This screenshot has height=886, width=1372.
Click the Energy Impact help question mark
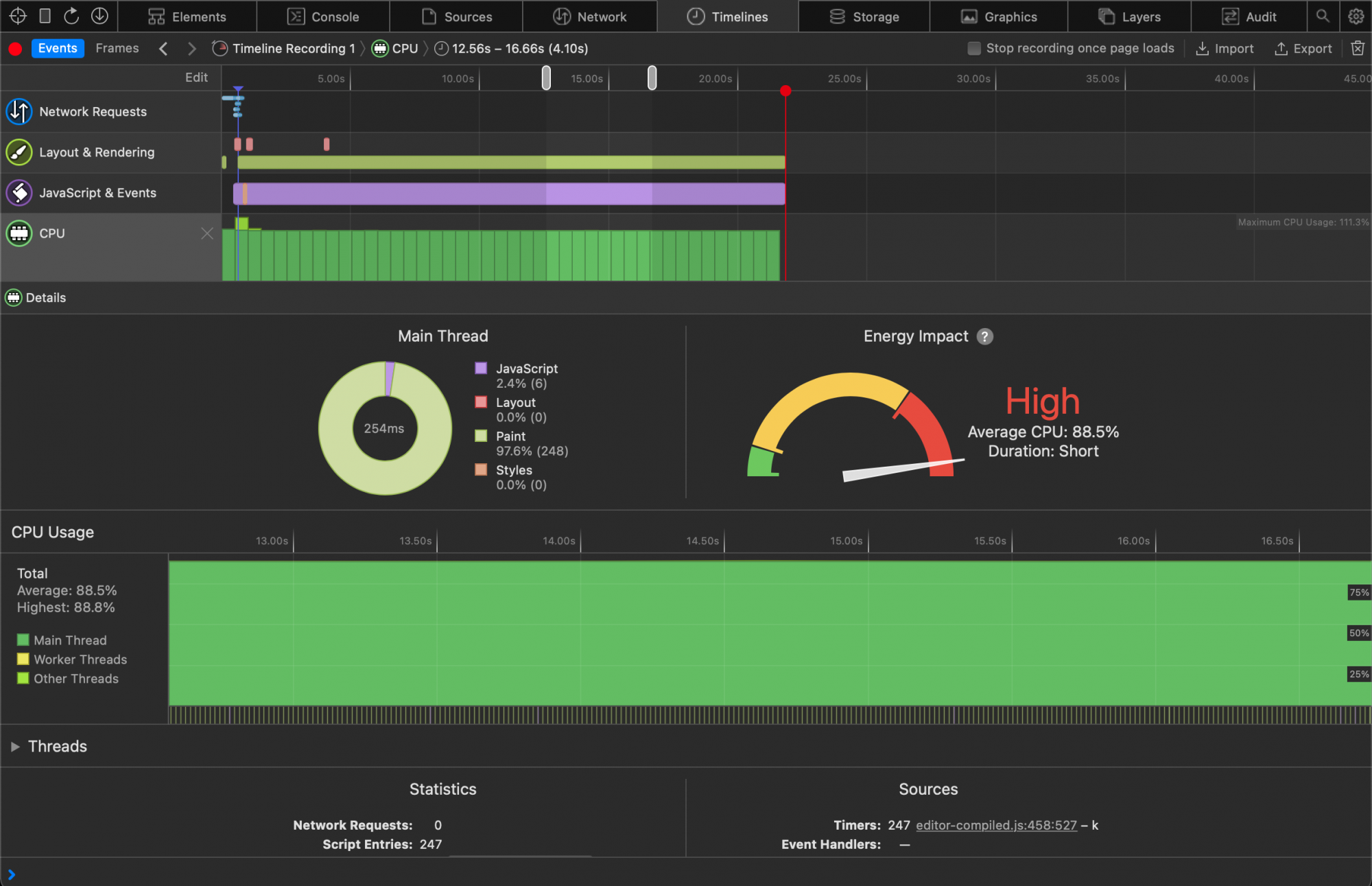tap(984, 336)
